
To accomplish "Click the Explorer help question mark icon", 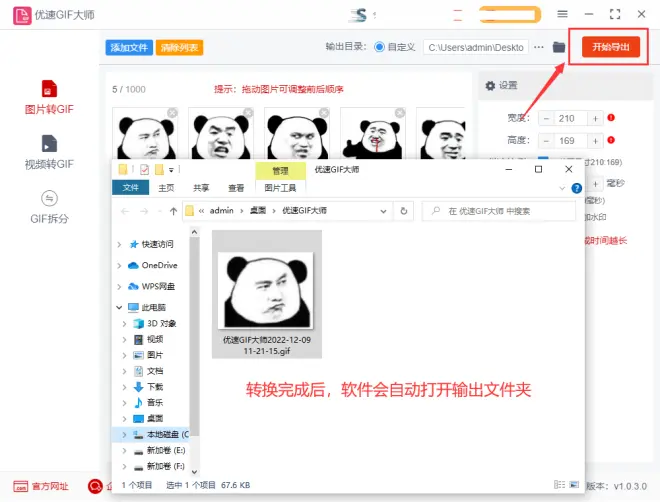I will coord(577,188).
